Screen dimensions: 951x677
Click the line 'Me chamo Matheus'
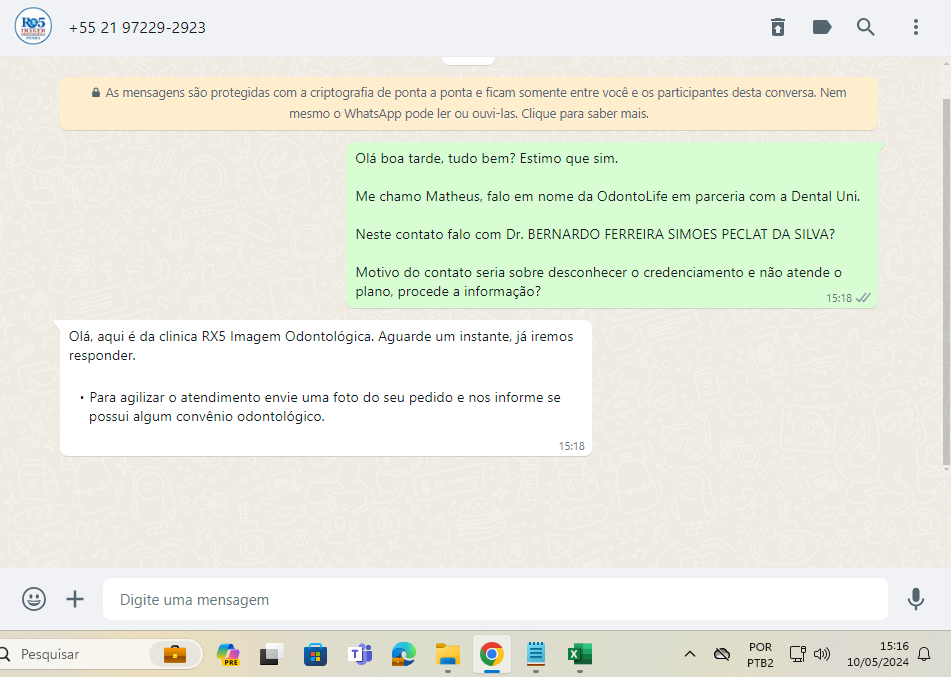pos(608,197)
